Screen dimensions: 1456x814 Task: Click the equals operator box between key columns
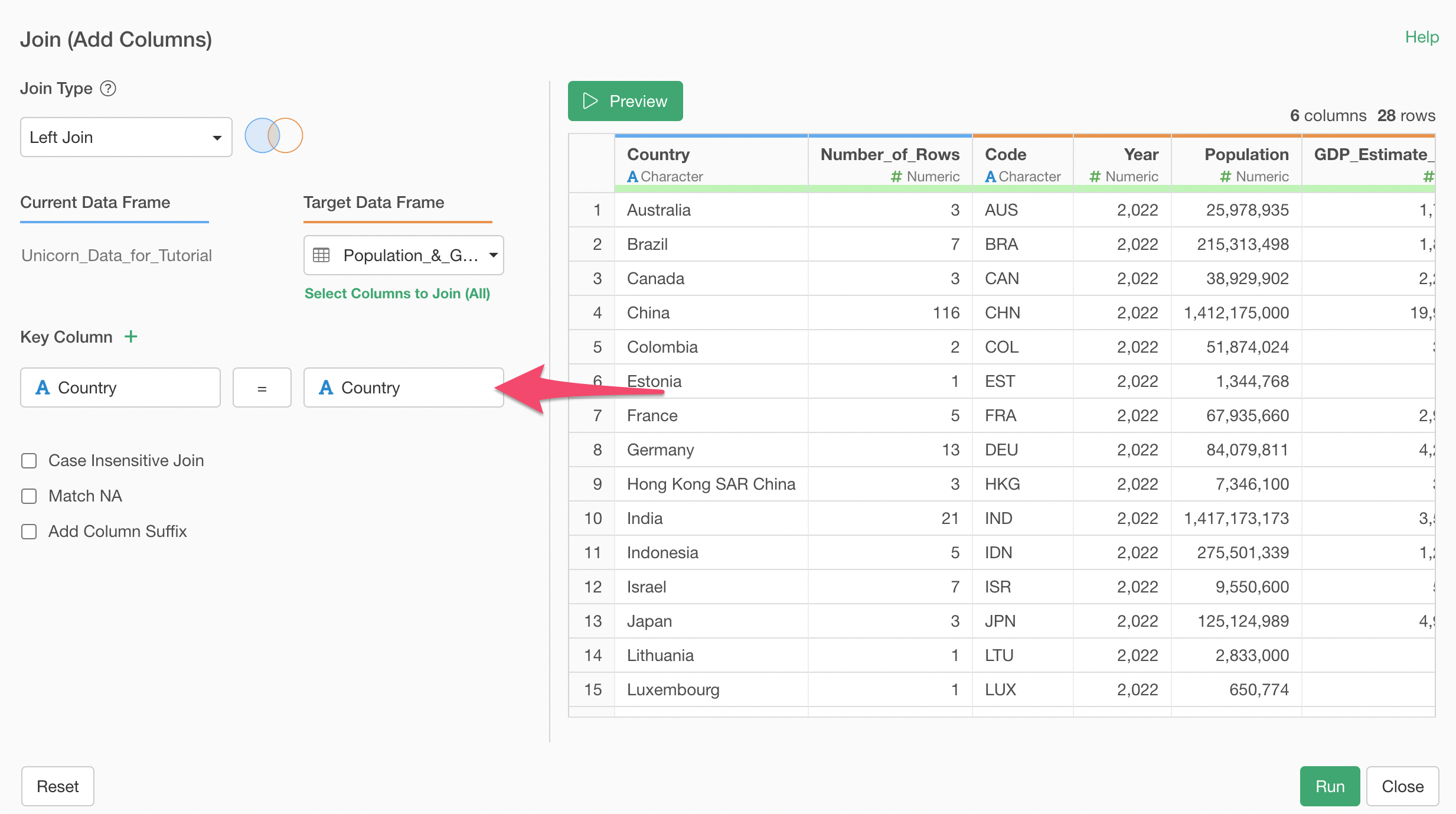pos(262,388)
